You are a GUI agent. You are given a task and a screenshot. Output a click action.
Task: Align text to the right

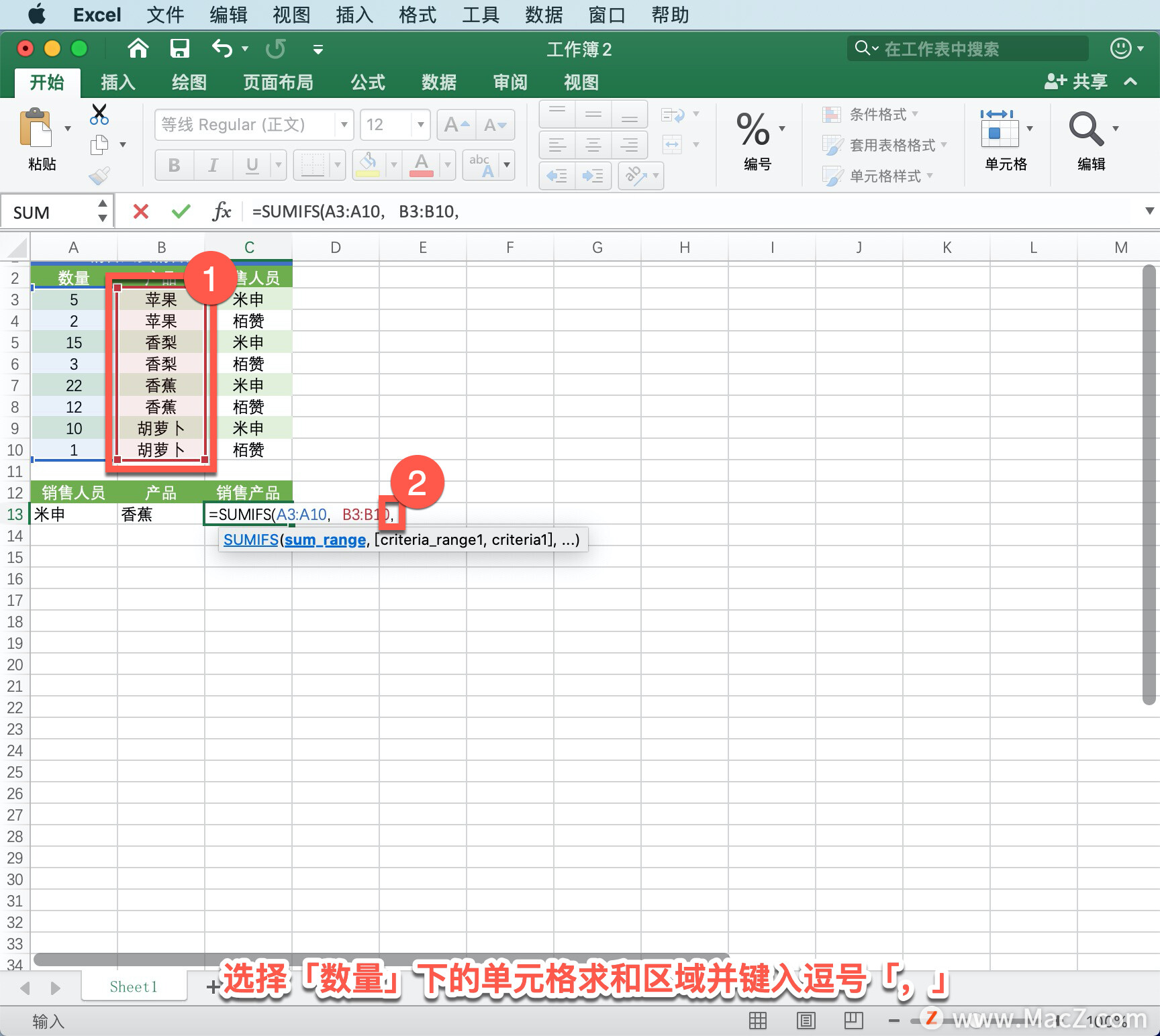click(629, 145)
